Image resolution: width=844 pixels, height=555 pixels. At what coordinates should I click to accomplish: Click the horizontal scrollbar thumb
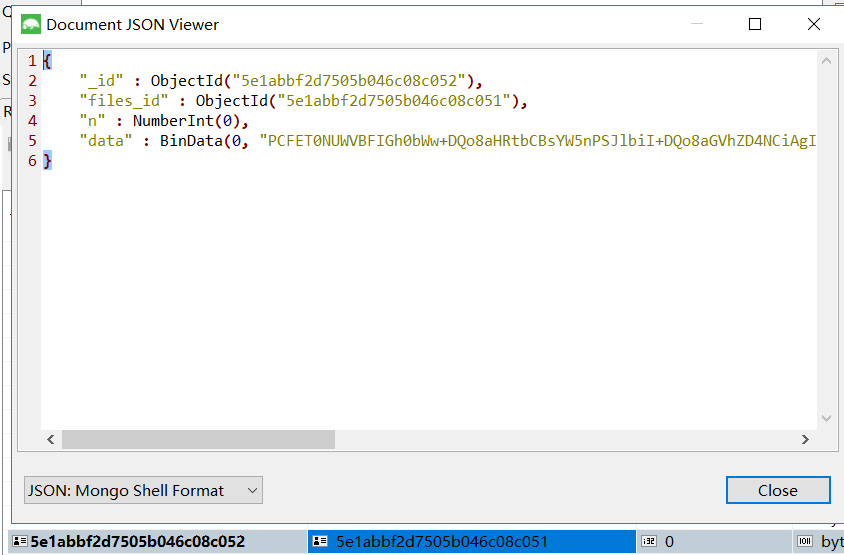pyautogui.click(x=198, y=439)
